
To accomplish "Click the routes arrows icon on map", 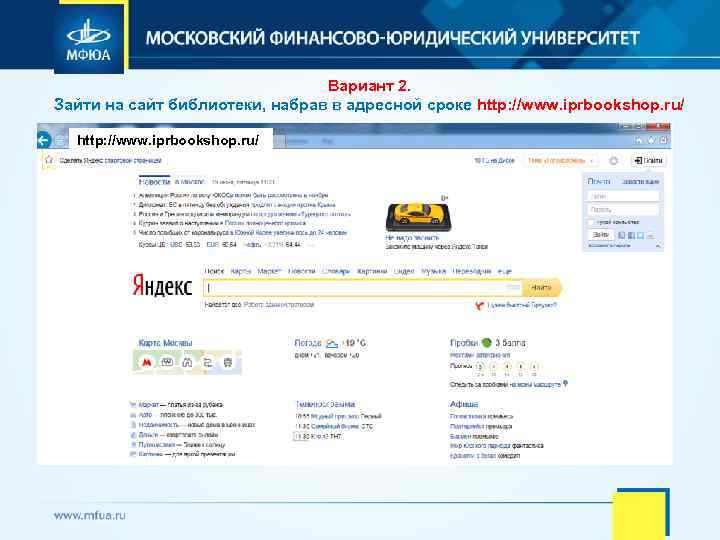I will pyautogui.click(x=208, y=363).
